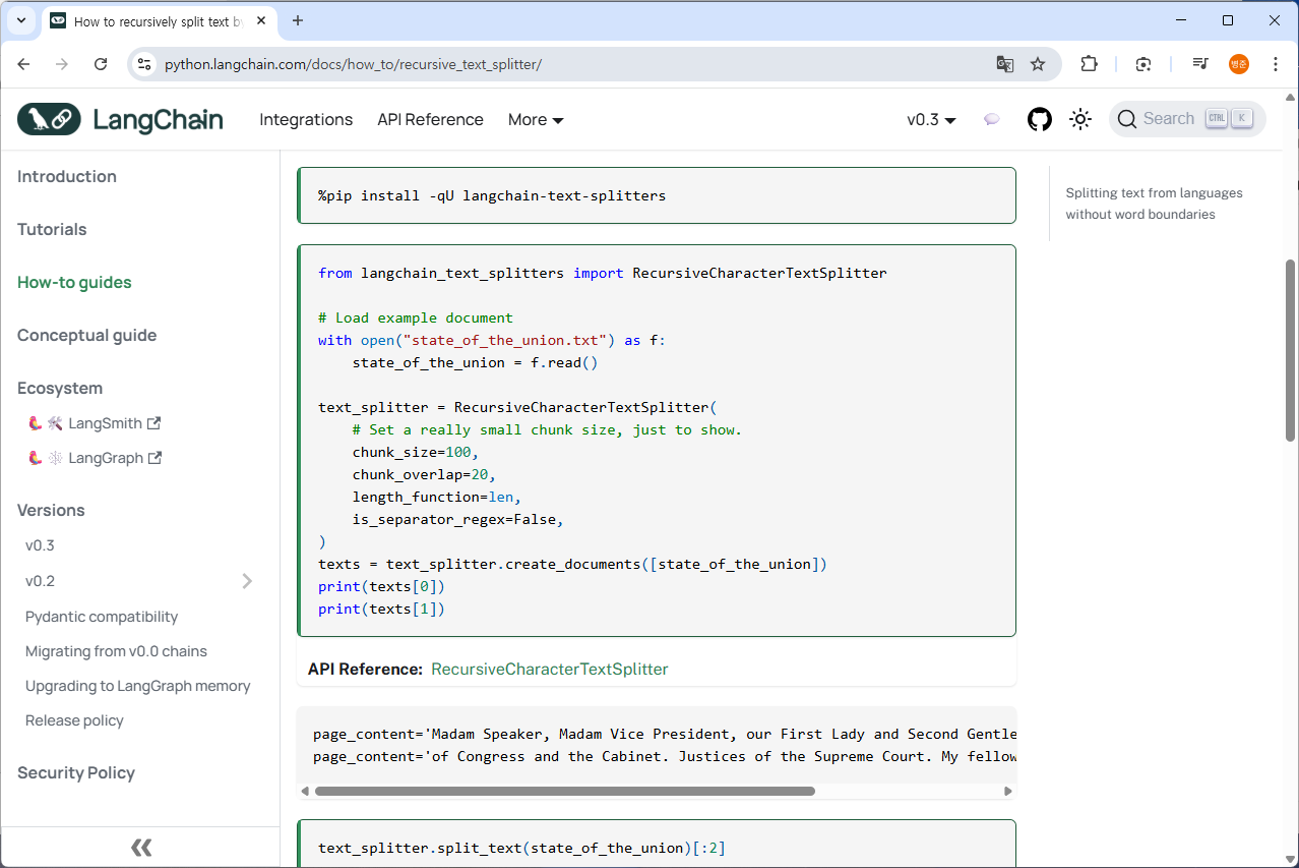Click '# Load example document' comment

tap(415, 317)
